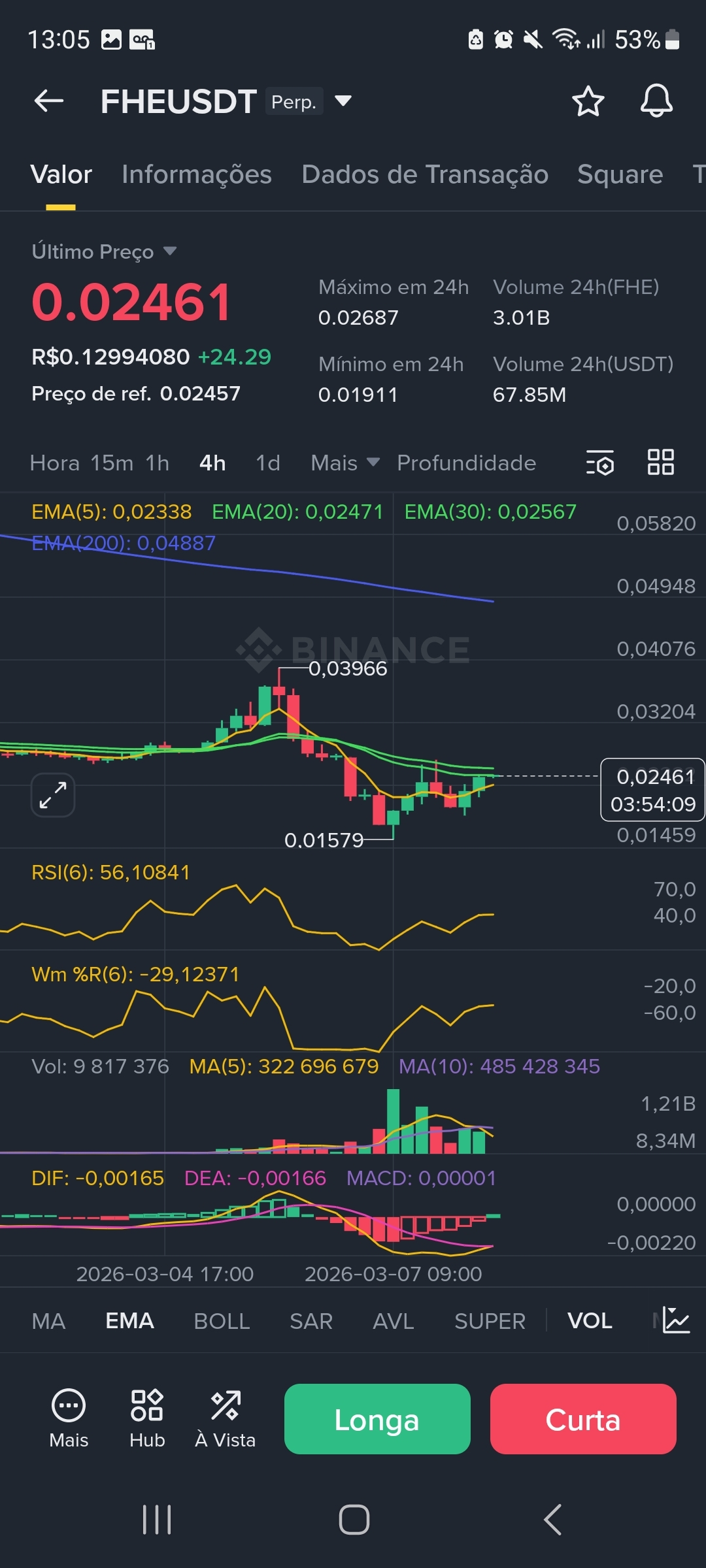Tap Volume 24h(USDT) value 67.85M
The width and height of the screenshot is (706, 1568).
(x=529, y=395)
